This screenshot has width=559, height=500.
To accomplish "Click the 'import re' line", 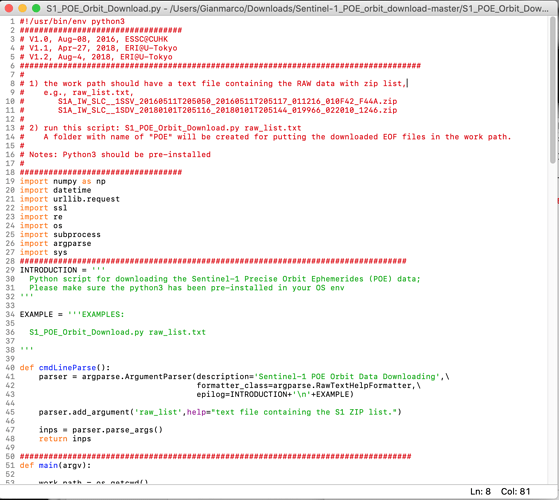I will point(41,217).
